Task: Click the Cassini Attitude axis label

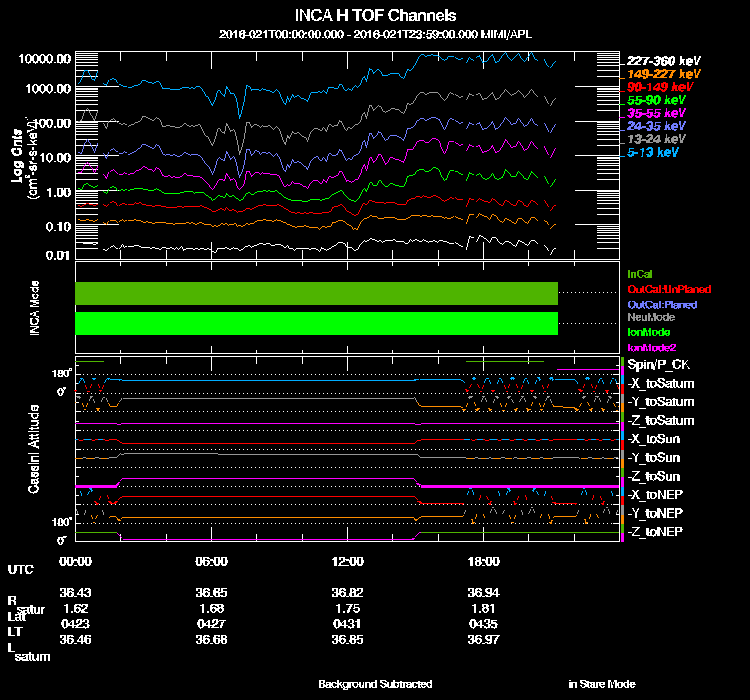Action: [x=34, y=449]
